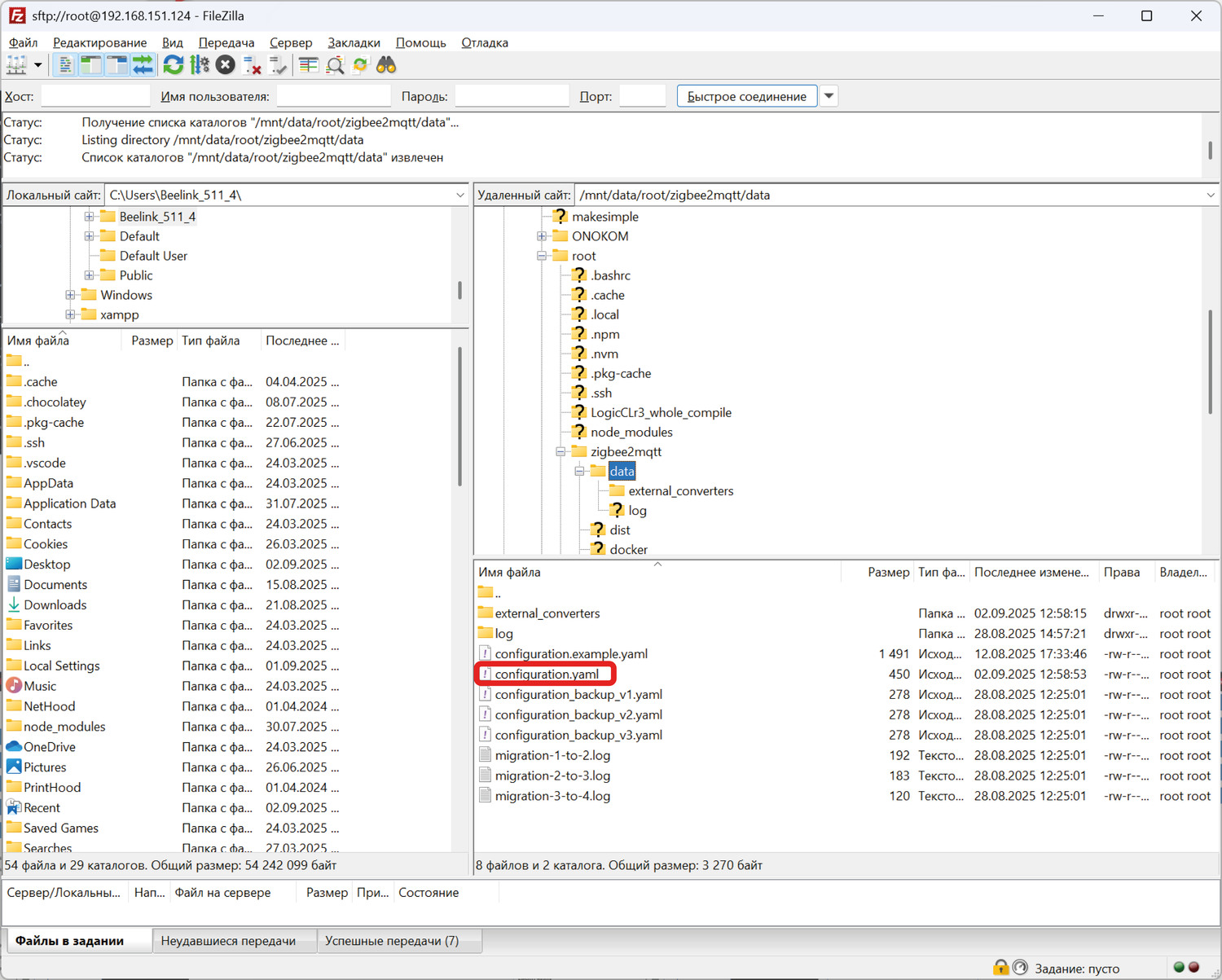Click the binoculars file search icon
1222x980 pixels.
[386, 65]
